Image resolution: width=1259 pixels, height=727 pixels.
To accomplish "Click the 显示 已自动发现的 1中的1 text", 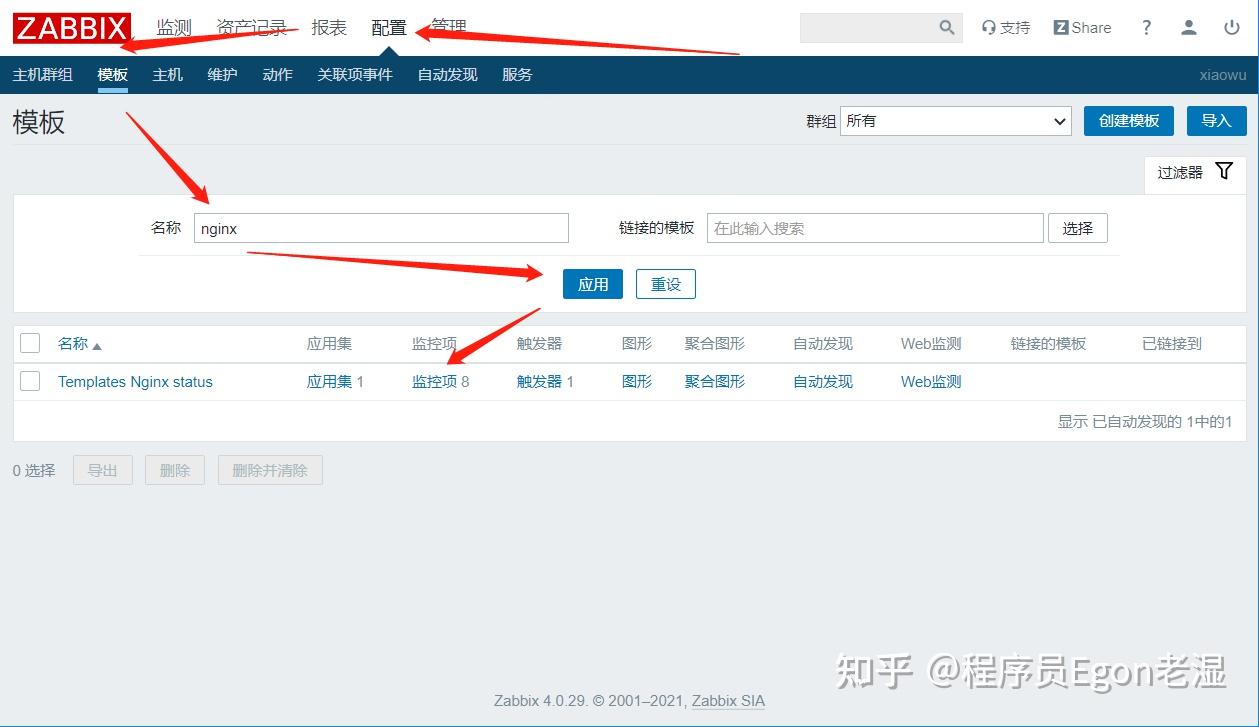I will pos(1145,422).
